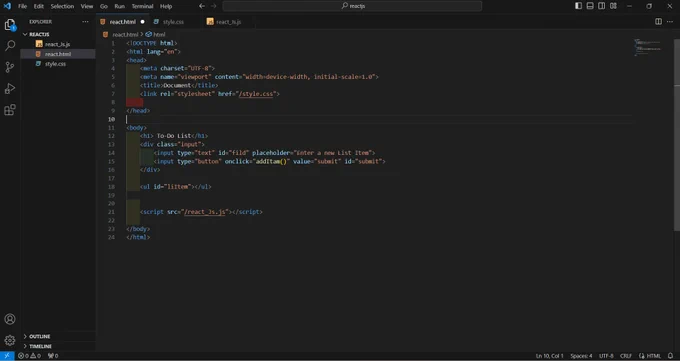The height and width of the screenshot is (361, 680).
Task: Open the Terminal menu
Action: (x=142, y=6)
